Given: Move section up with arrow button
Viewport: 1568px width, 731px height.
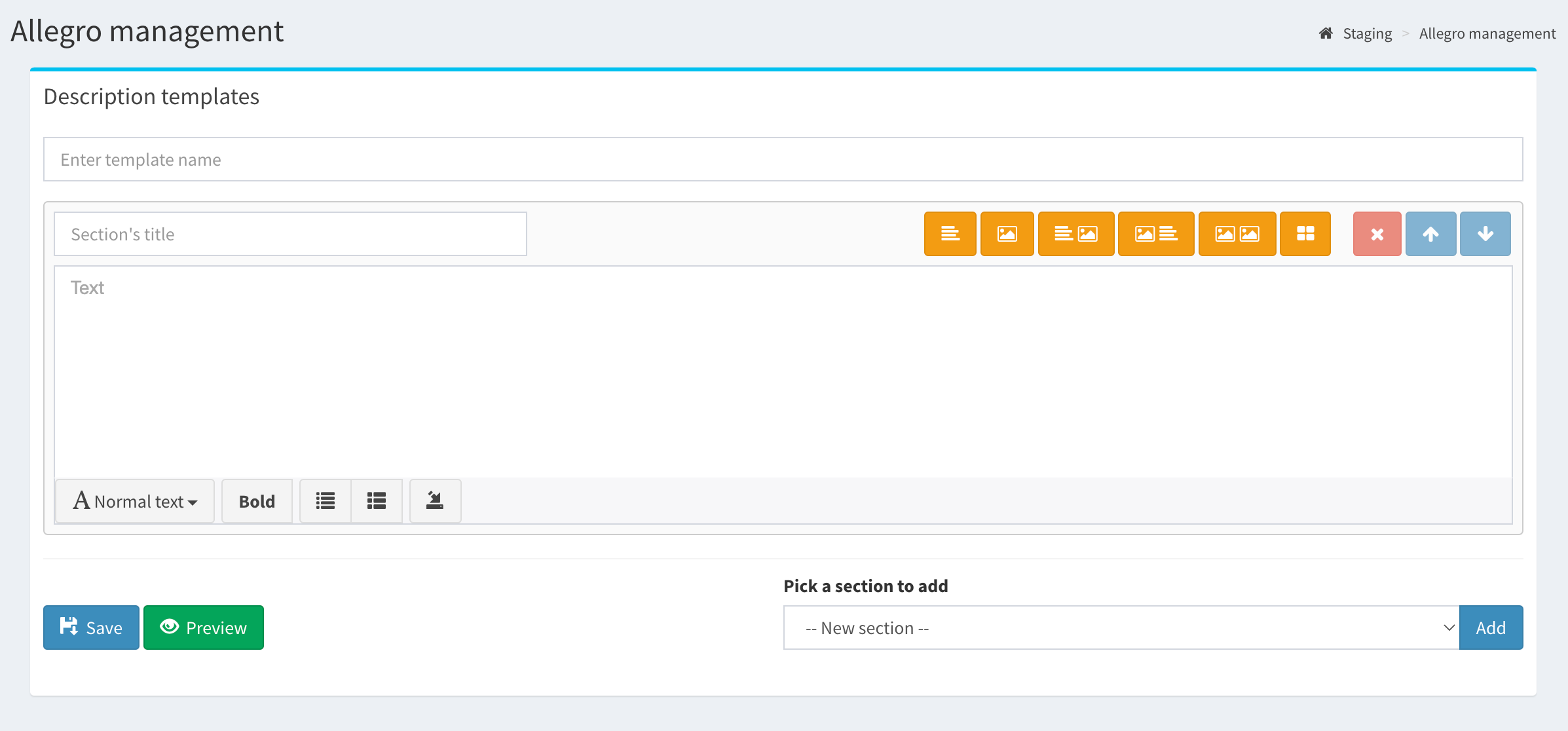Looking at the screenshot, I should [x=1430, y=234].
